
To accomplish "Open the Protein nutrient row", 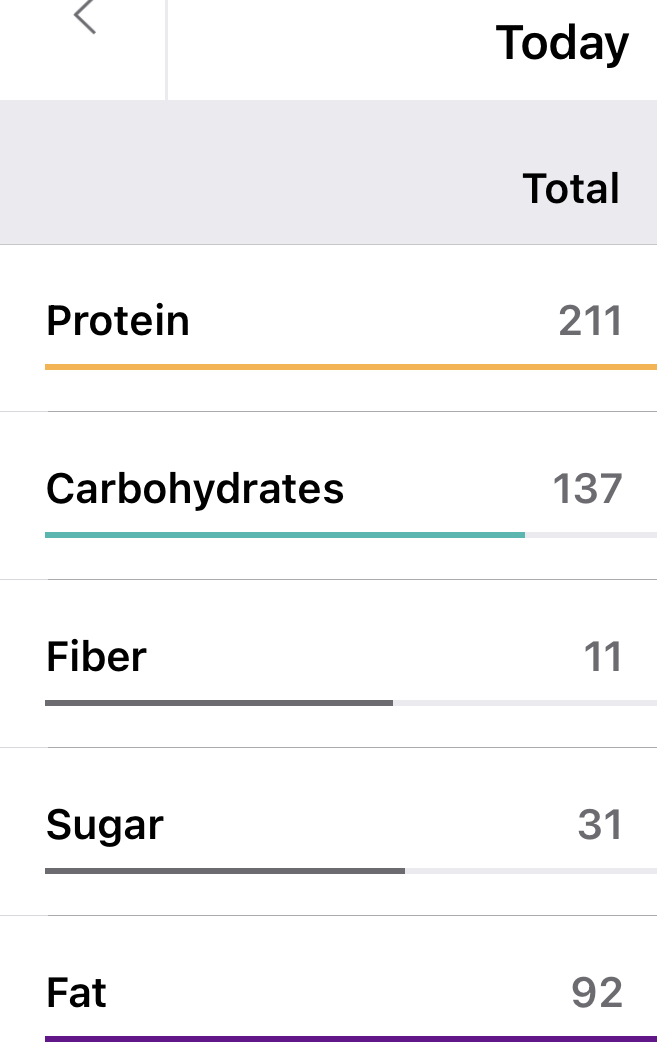I will click(x=118, y=321).
